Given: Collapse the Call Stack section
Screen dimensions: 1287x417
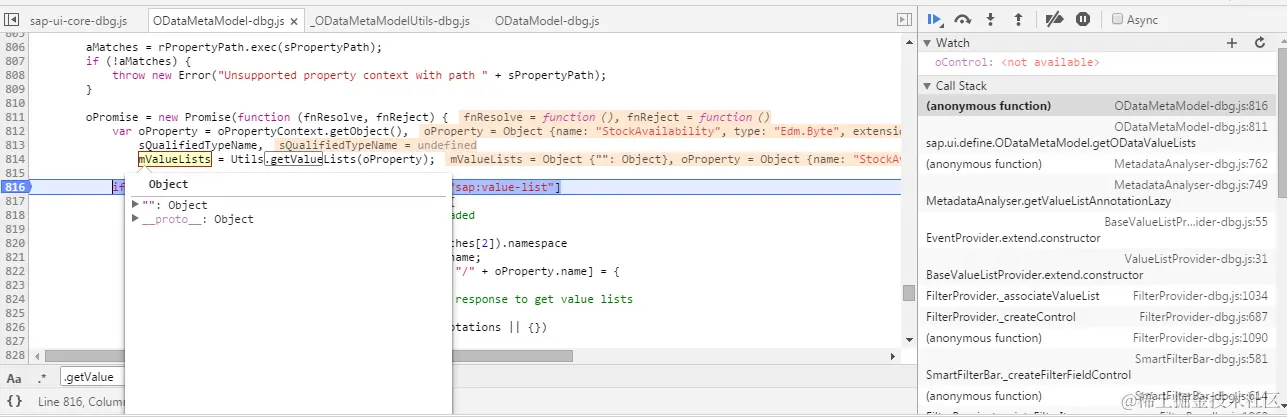Looking at the screenshot, I should click(x=927, y=86).
